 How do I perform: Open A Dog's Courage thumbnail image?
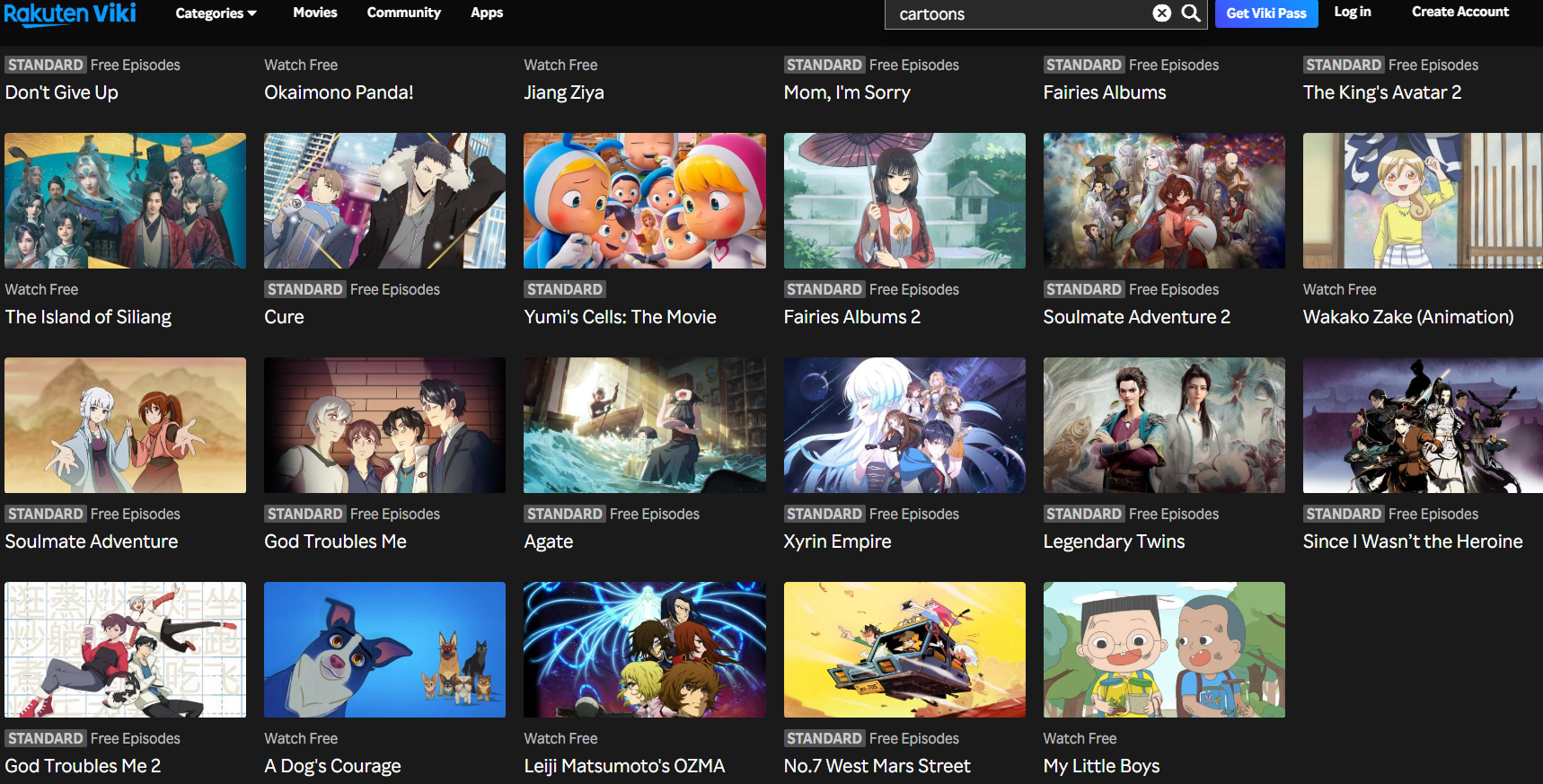pyautogui.click(x=384, y=649)
